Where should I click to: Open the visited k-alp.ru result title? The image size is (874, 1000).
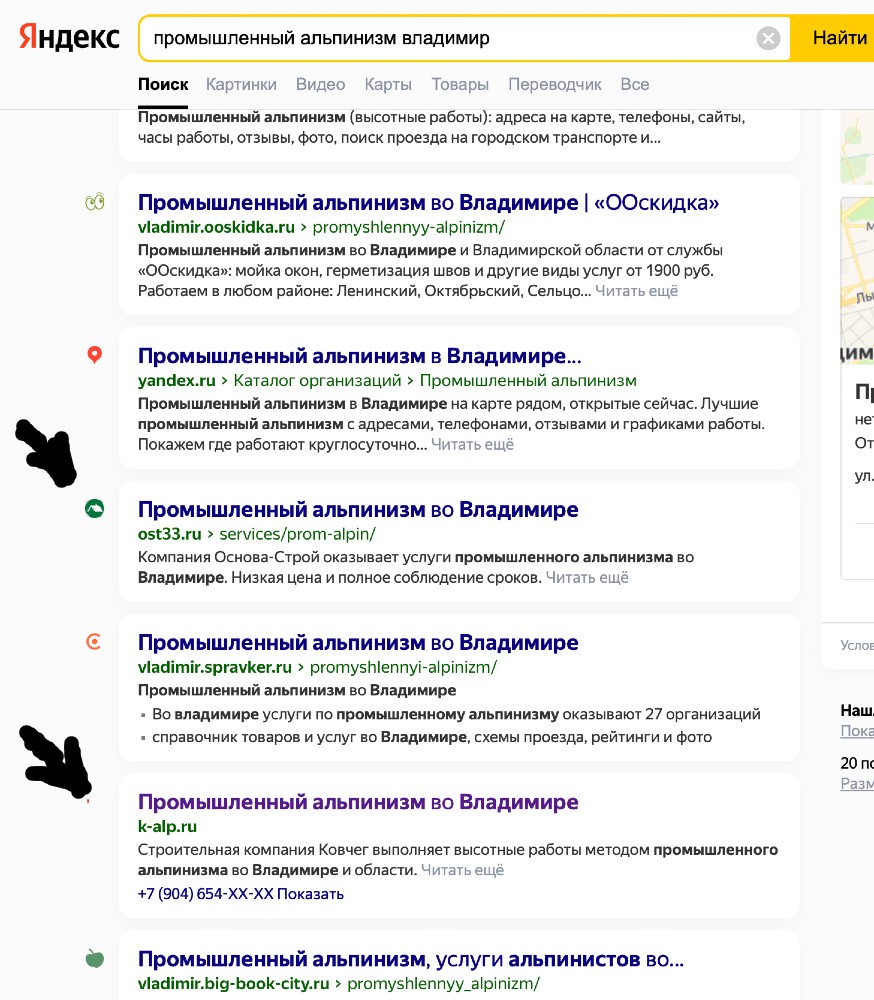358,802
